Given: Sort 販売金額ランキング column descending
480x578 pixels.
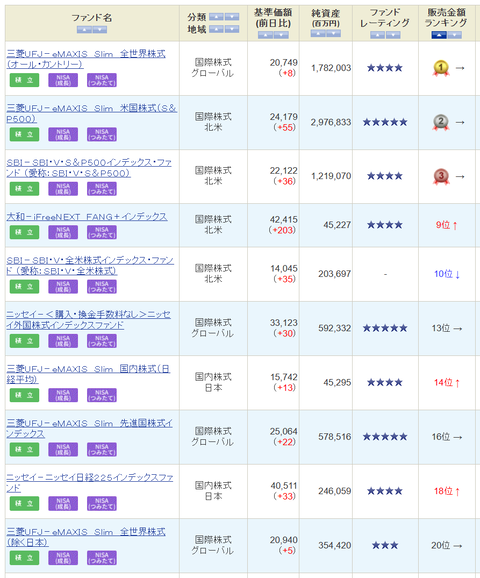Looking at the screenshot, I should [x=455, y=35].
